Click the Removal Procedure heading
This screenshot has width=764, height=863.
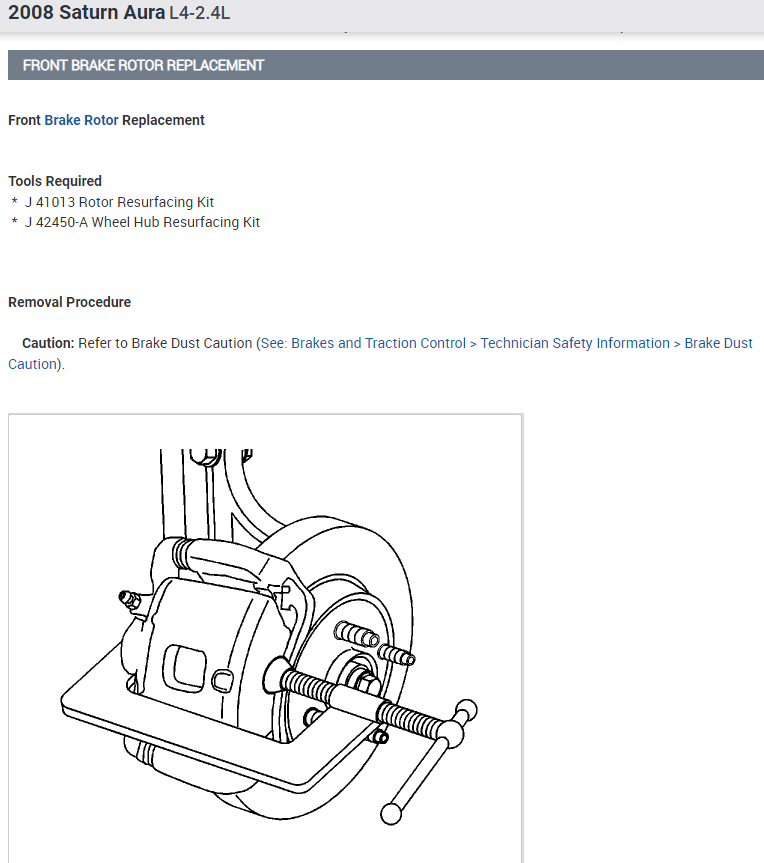point(69,302)
